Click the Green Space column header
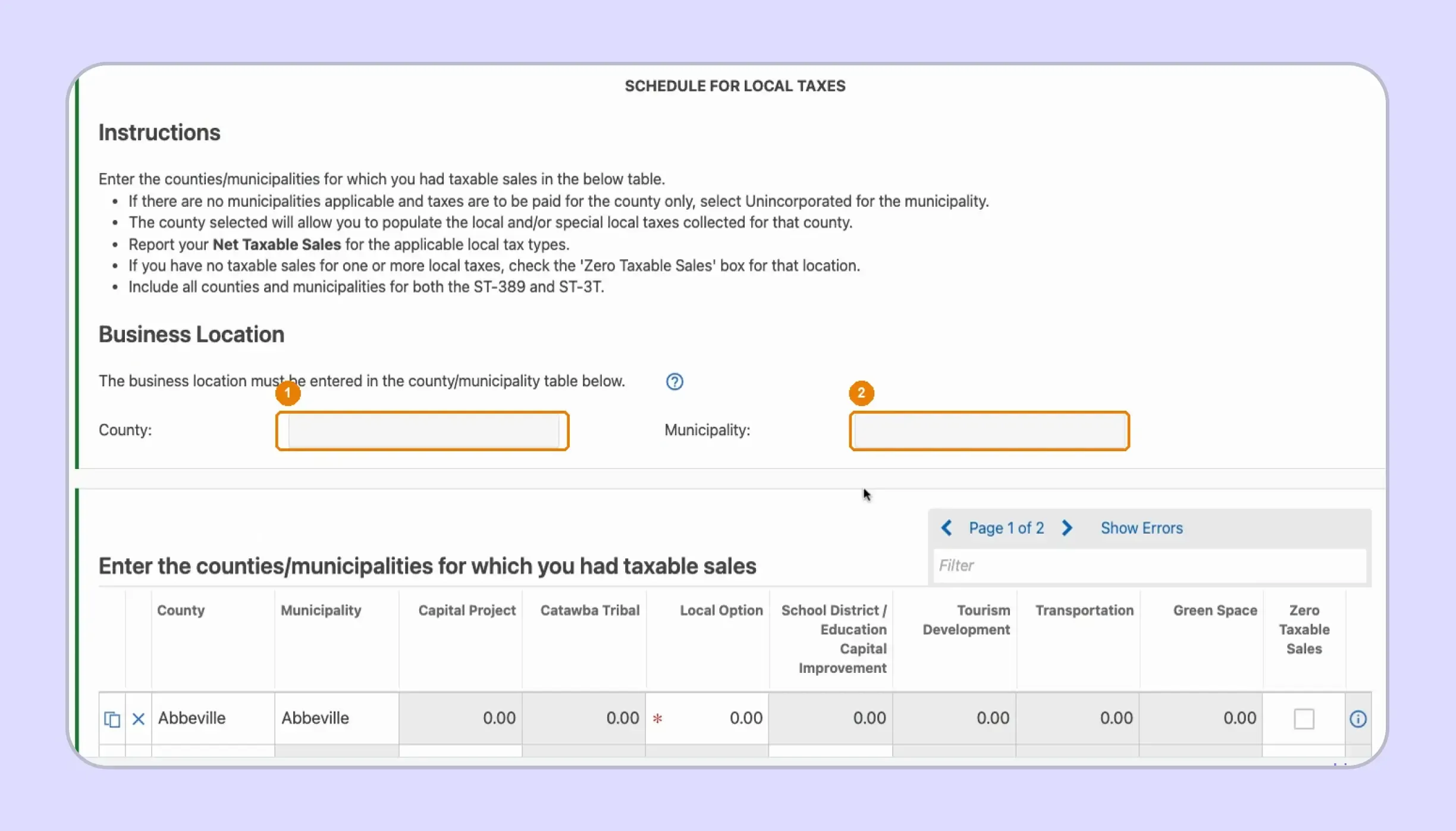This screenshot has height=831, width=1456. [1215, 610]
